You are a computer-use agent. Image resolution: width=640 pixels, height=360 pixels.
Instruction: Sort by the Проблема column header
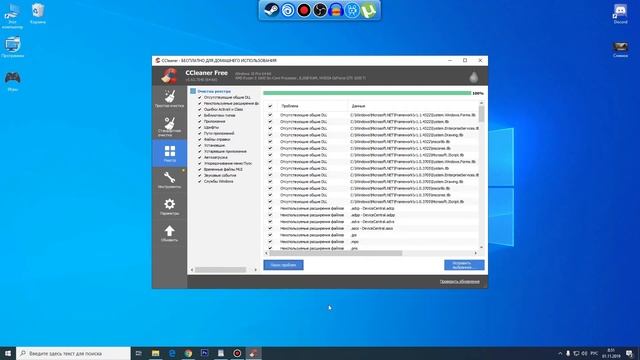[312, 106]
